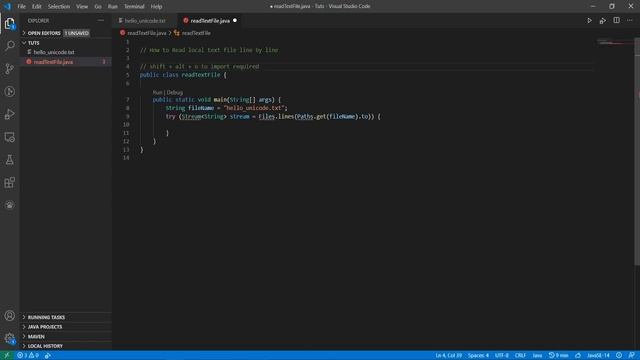The height and width of the screenshot is (360, 640).
Task: Click the VS Code logo icon
Action: coord(7,6)
